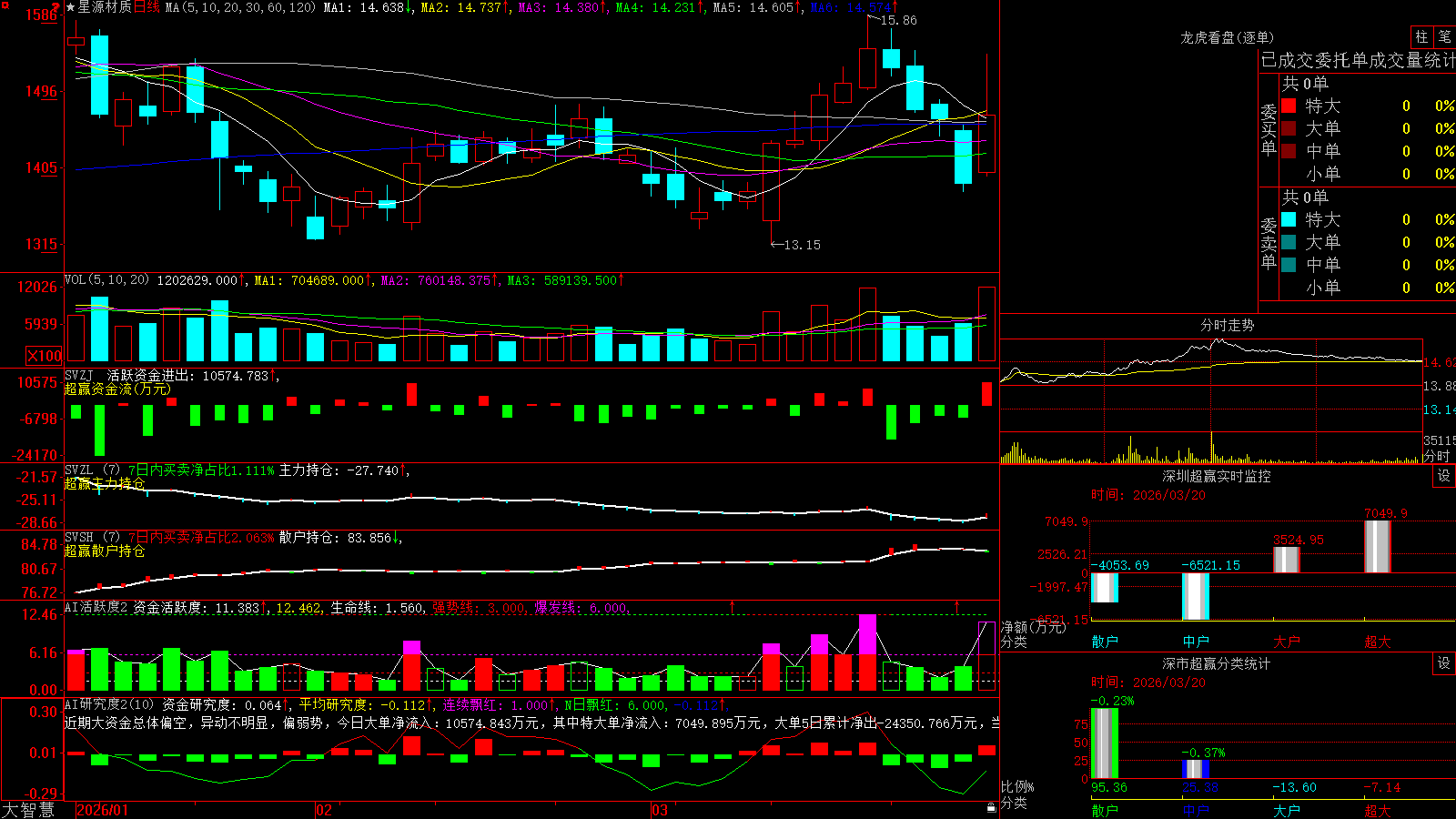Select the 02 month marker on the time axis
This screenshot has width=1456, height=819.
tap(324, 810)
